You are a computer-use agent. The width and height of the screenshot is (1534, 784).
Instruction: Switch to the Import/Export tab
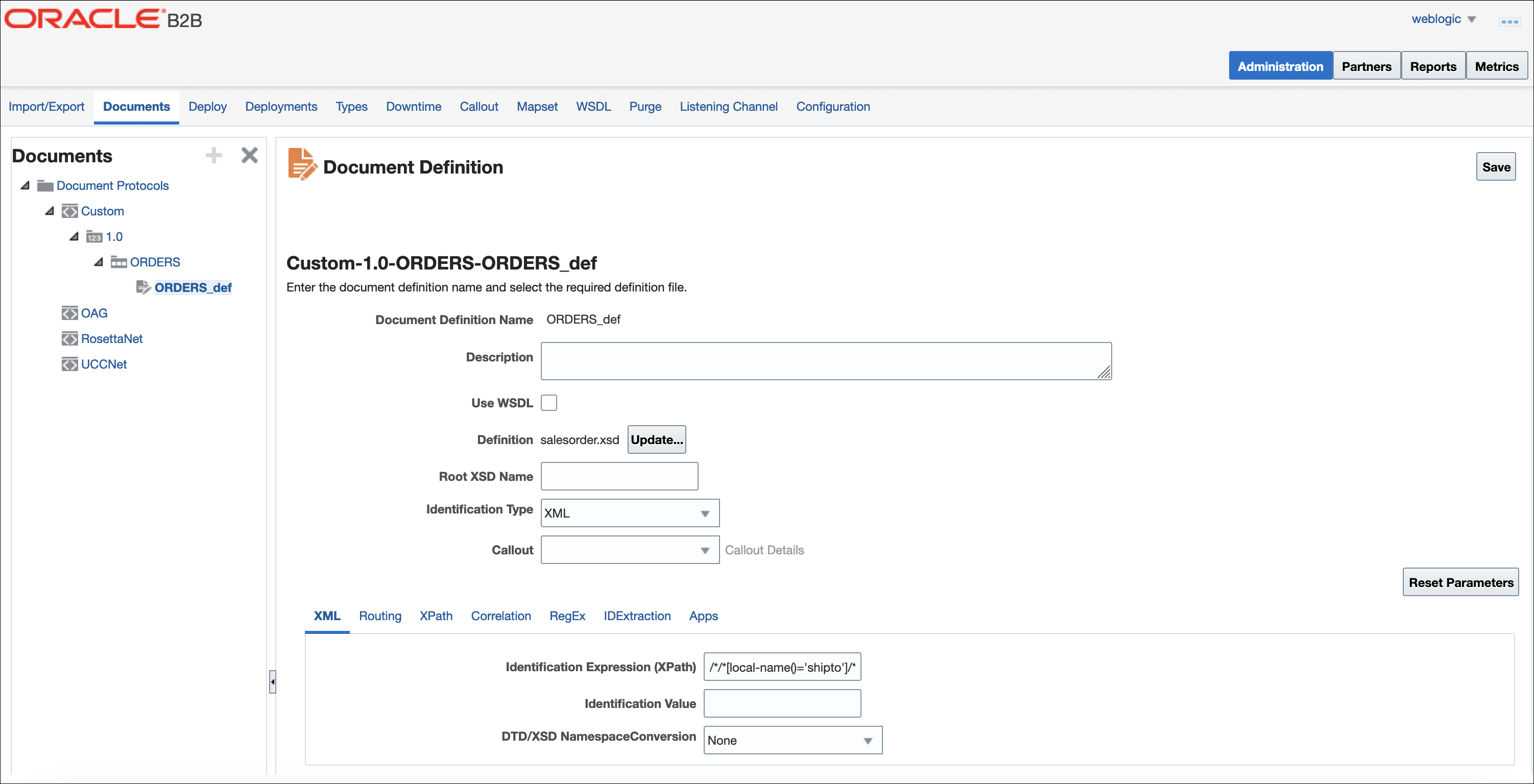46,107
